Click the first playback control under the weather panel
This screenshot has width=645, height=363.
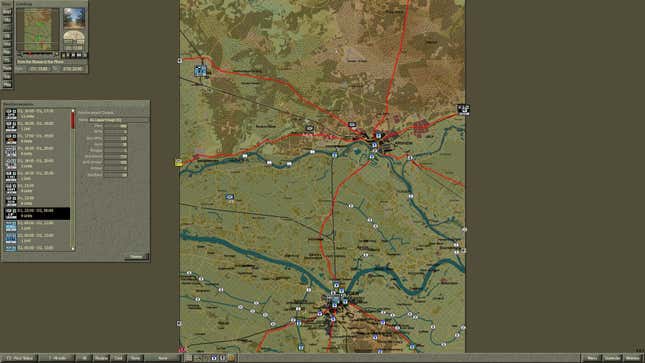64,55
